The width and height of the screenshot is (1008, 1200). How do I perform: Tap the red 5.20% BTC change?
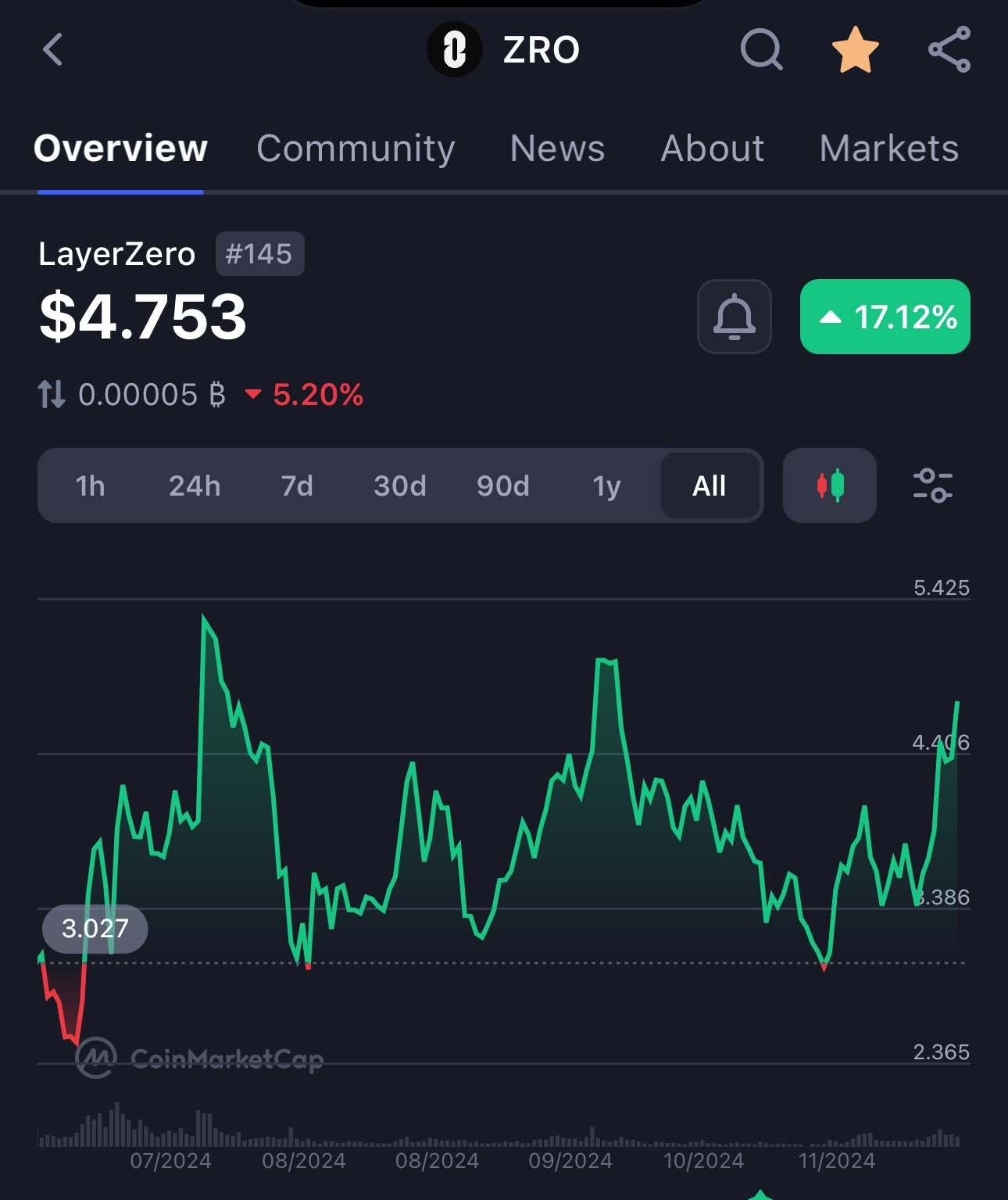(x=304, y=394)
